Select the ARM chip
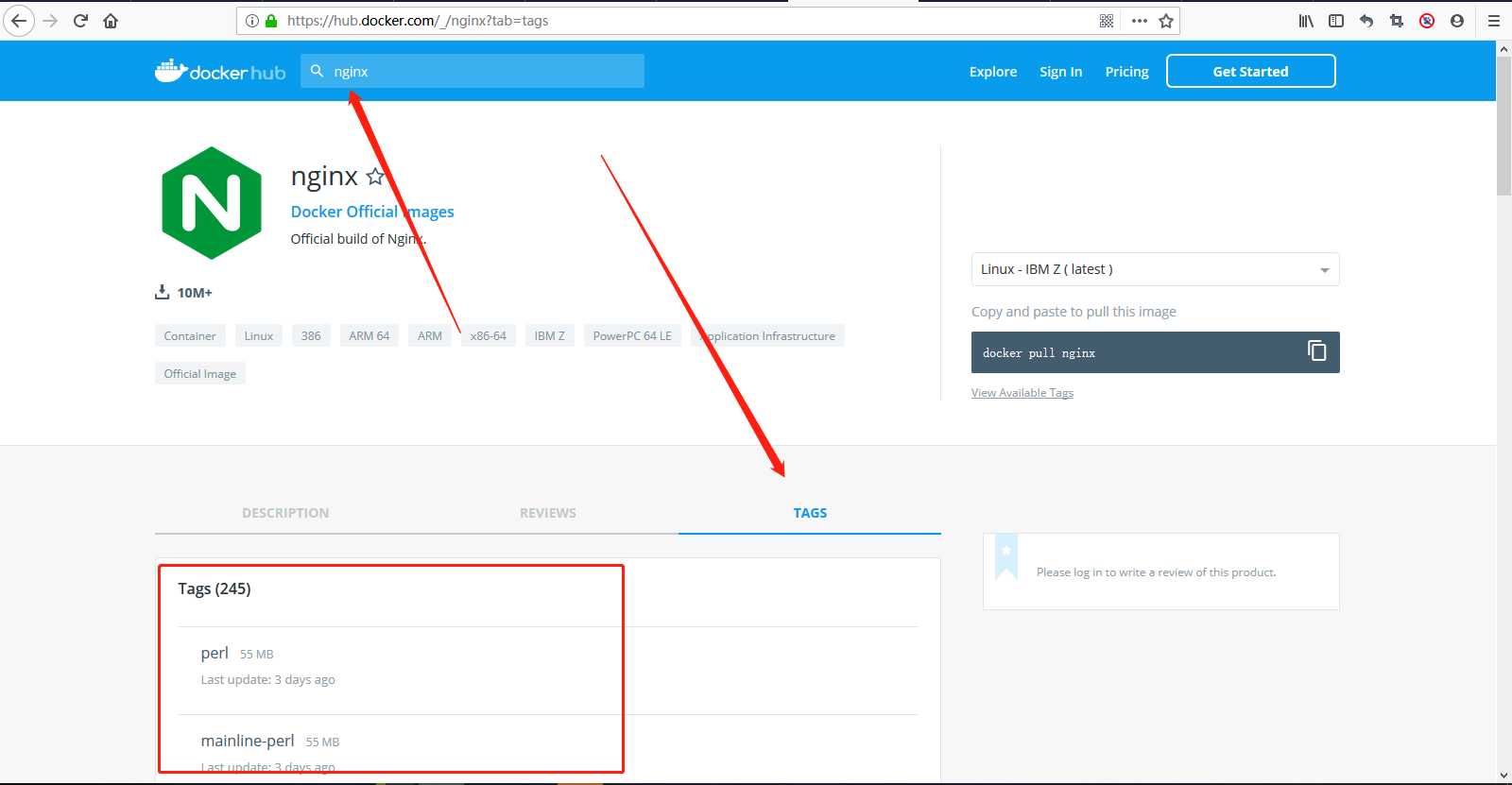Viewport: 1512px width, 785px height. pyautogui.click(x=430, y=335)
